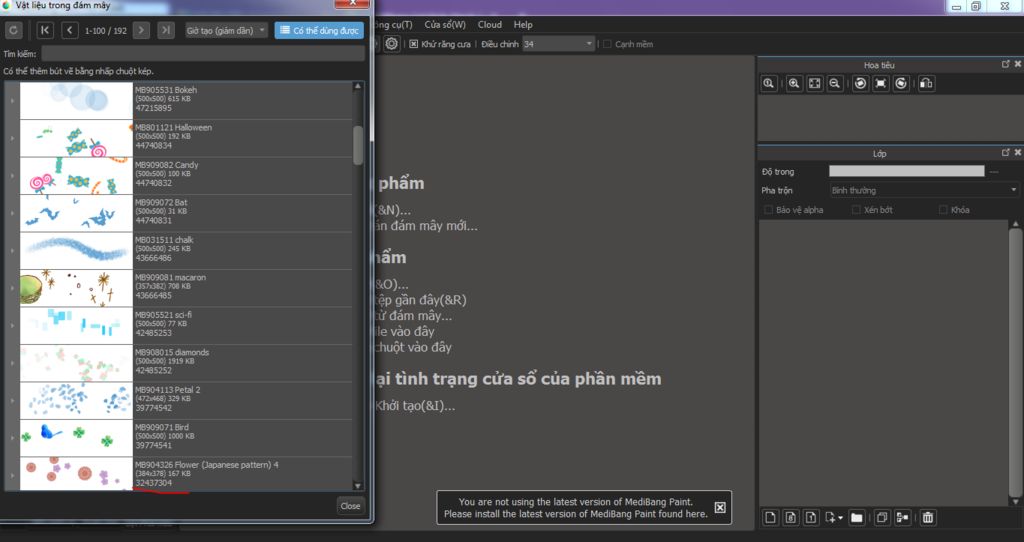
Task: Open the add special layer dropdown
Action: (x=833, y=517)
